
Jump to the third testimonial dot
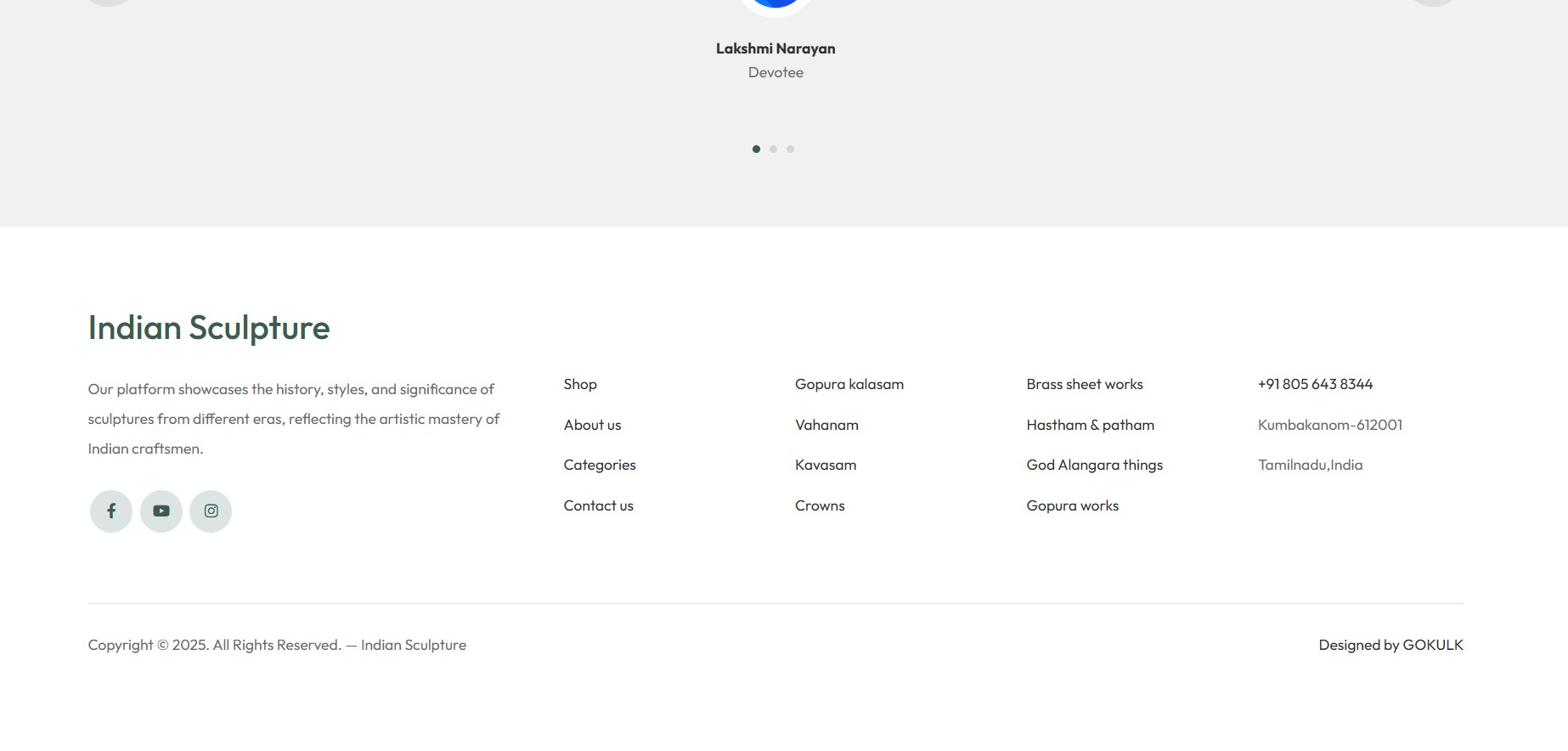point(790,150)
